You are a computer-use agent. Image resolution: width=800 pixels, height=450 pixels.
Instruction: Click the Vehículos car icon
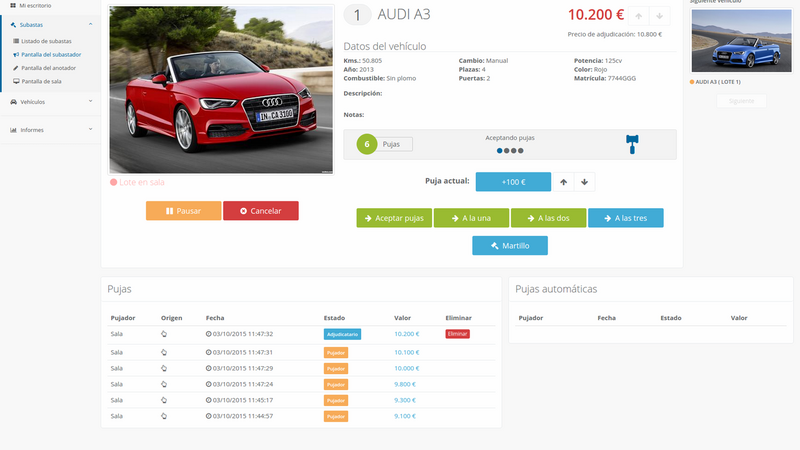pos(13,102)
